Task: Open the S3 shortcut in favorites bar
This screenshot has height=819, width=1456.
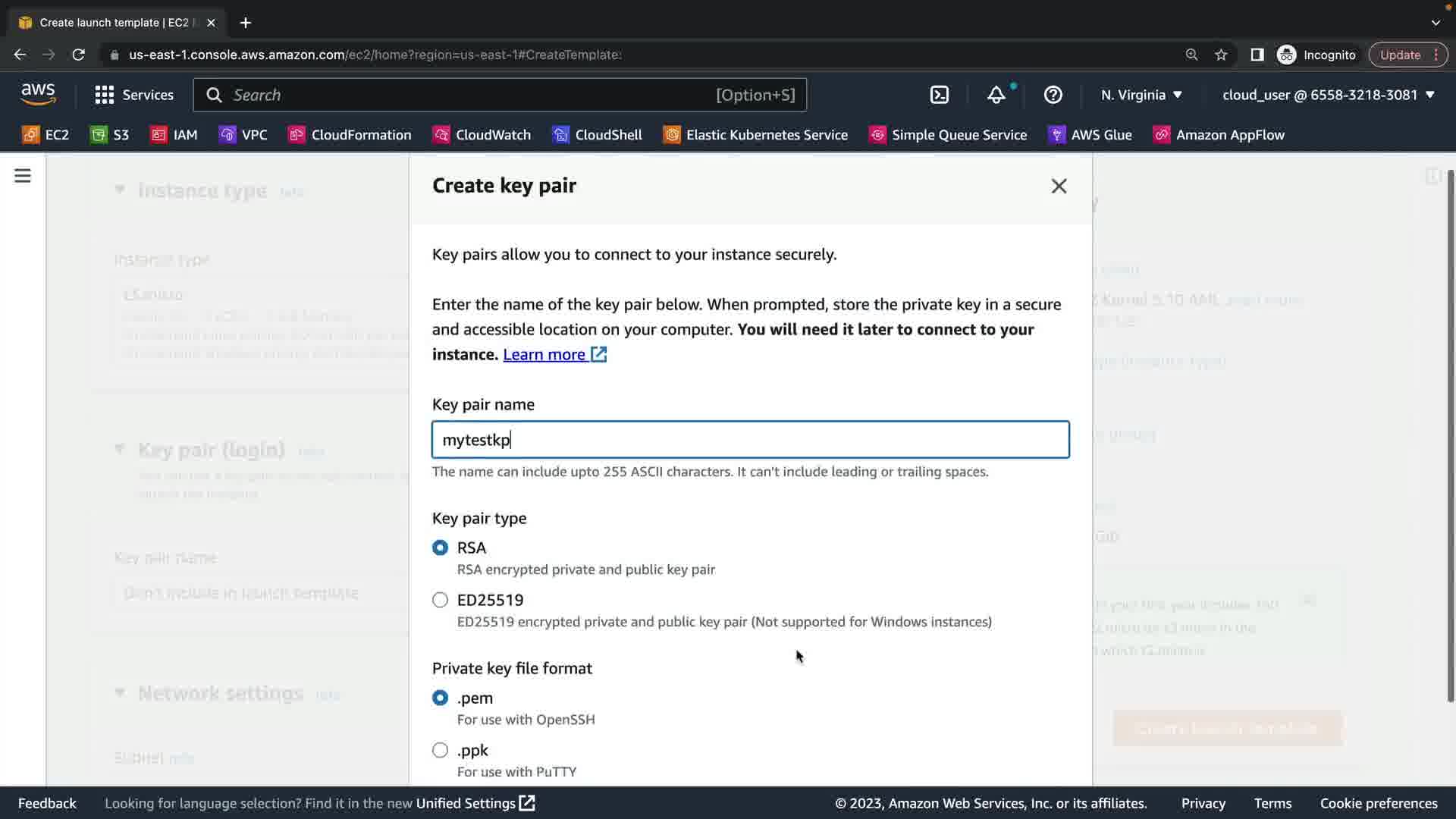Action: point(110,135)
